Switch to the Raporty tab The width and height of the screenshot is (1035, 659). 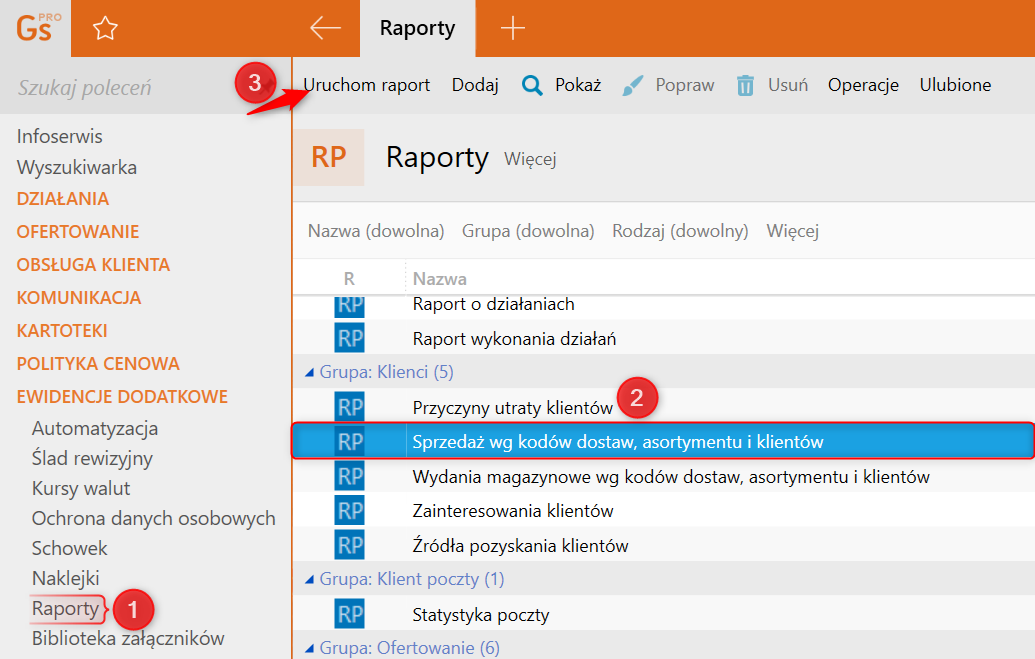(x=417, y=28)
